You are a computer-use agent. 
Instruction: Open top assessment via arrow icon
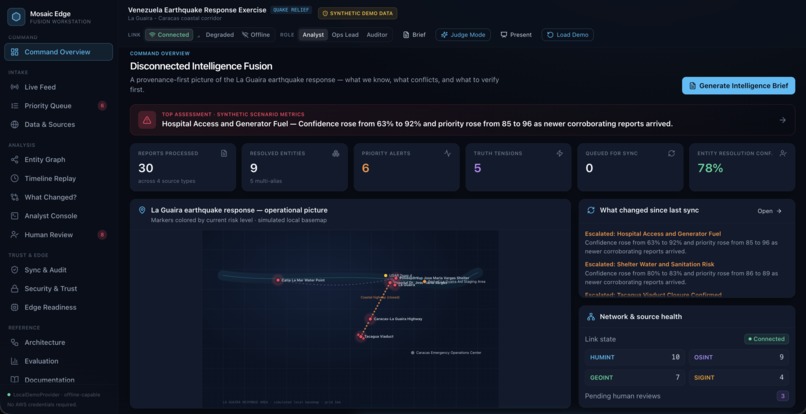(x=782, y=120)
